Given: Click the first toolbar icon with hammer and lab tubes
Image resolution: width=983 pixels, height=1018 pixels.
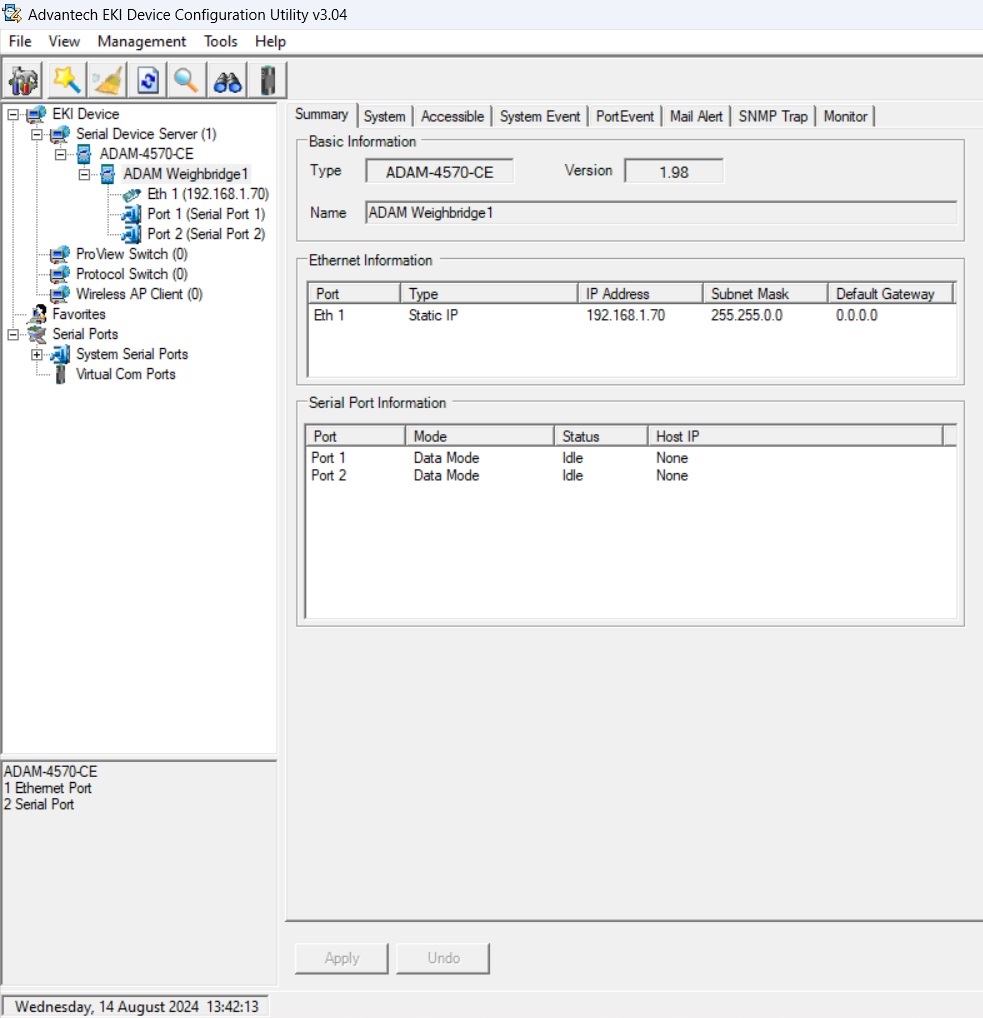Looking at the screenshot, I should tap(23, 81).
